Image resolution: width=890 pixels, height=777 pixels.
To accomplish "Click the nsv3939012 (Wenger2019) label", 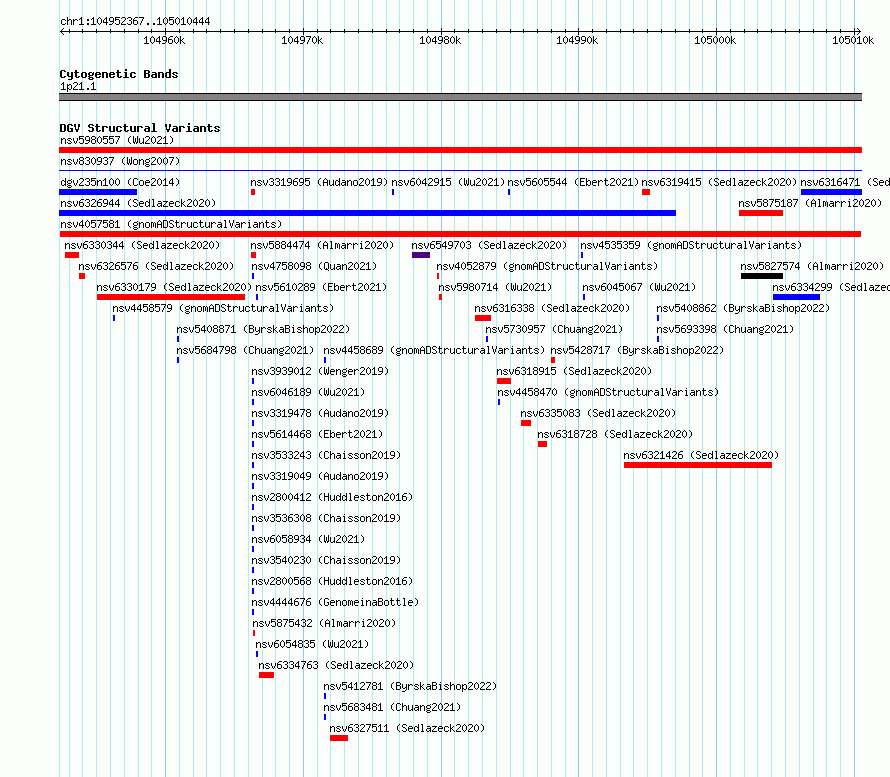I will tap(320, 371).
